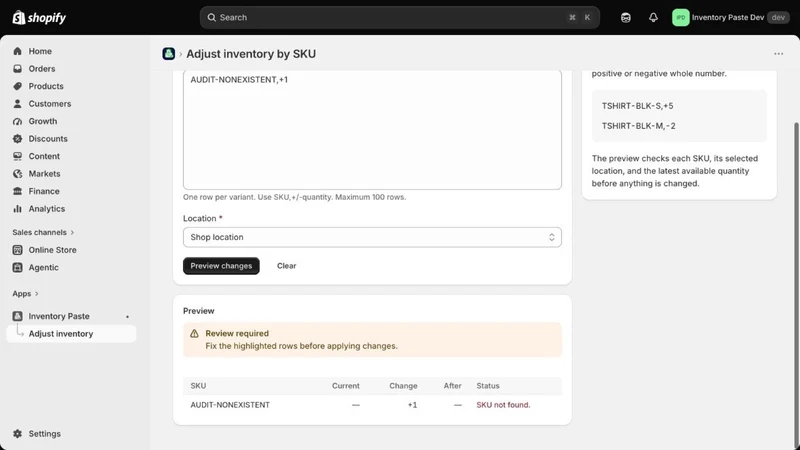Open the Online Store icon
800x450 pixels.
pyautogui.click(x=17, y=250)
